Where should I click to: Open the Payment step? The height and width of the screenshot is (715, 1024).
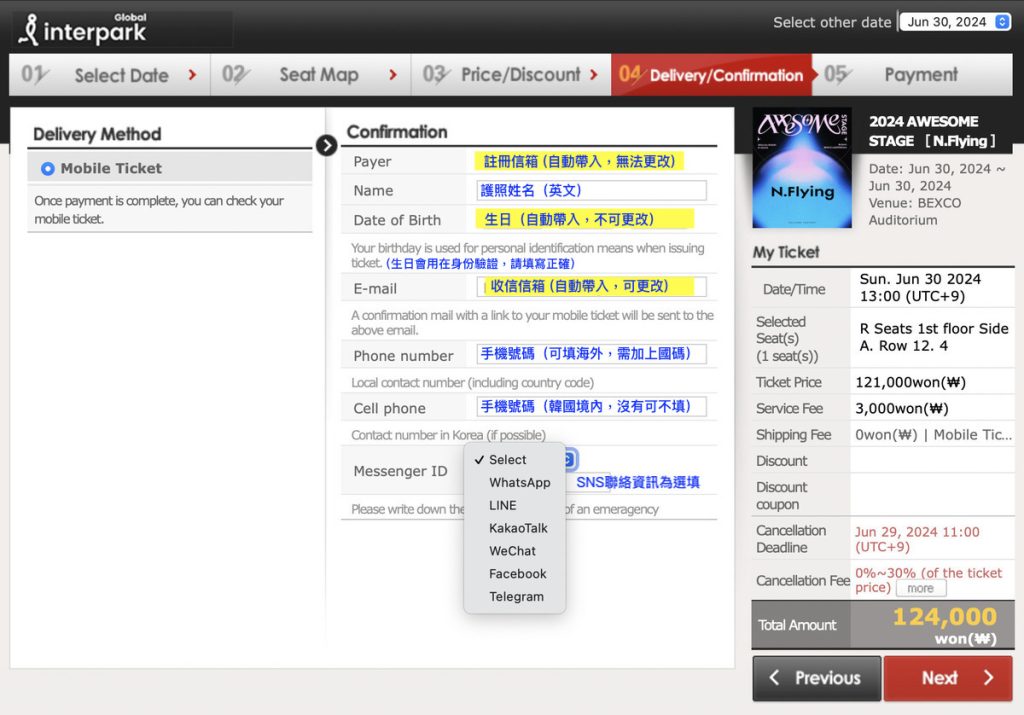[919, 74]
